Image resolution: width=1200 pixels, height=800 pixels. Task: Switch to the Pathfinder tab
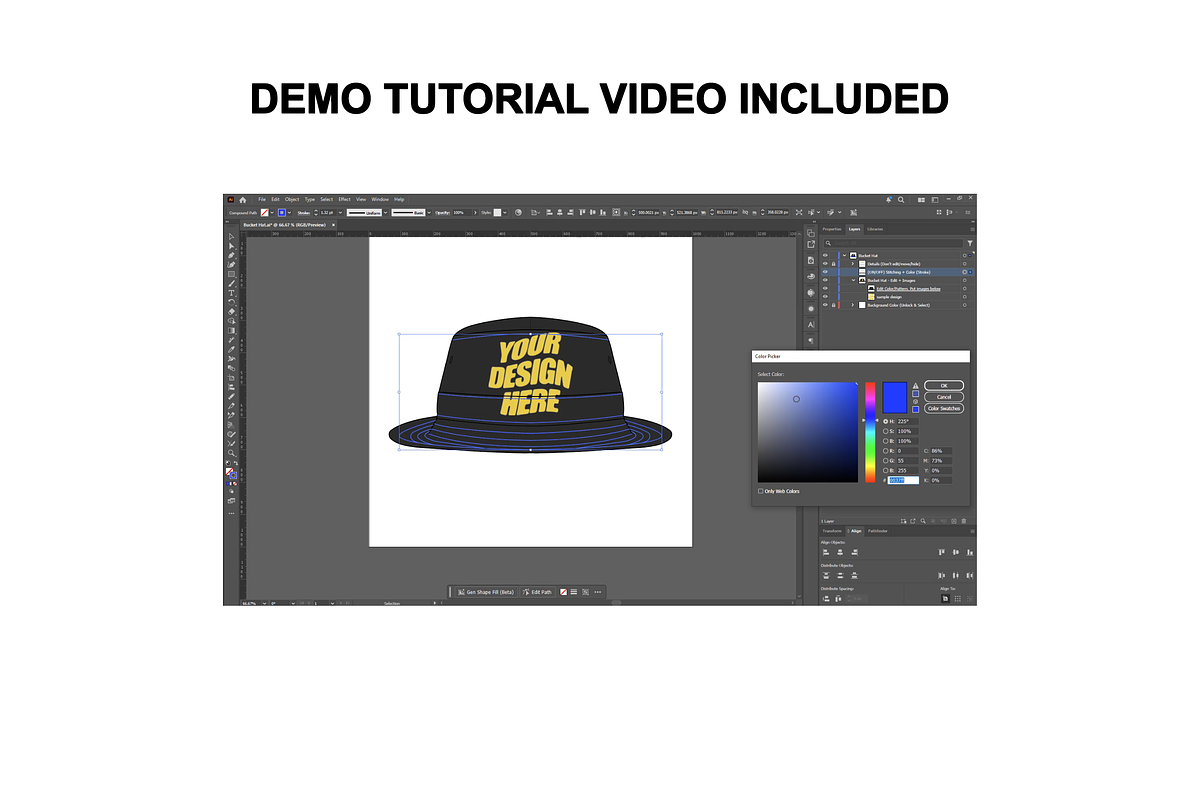click(x=878, y=531)
